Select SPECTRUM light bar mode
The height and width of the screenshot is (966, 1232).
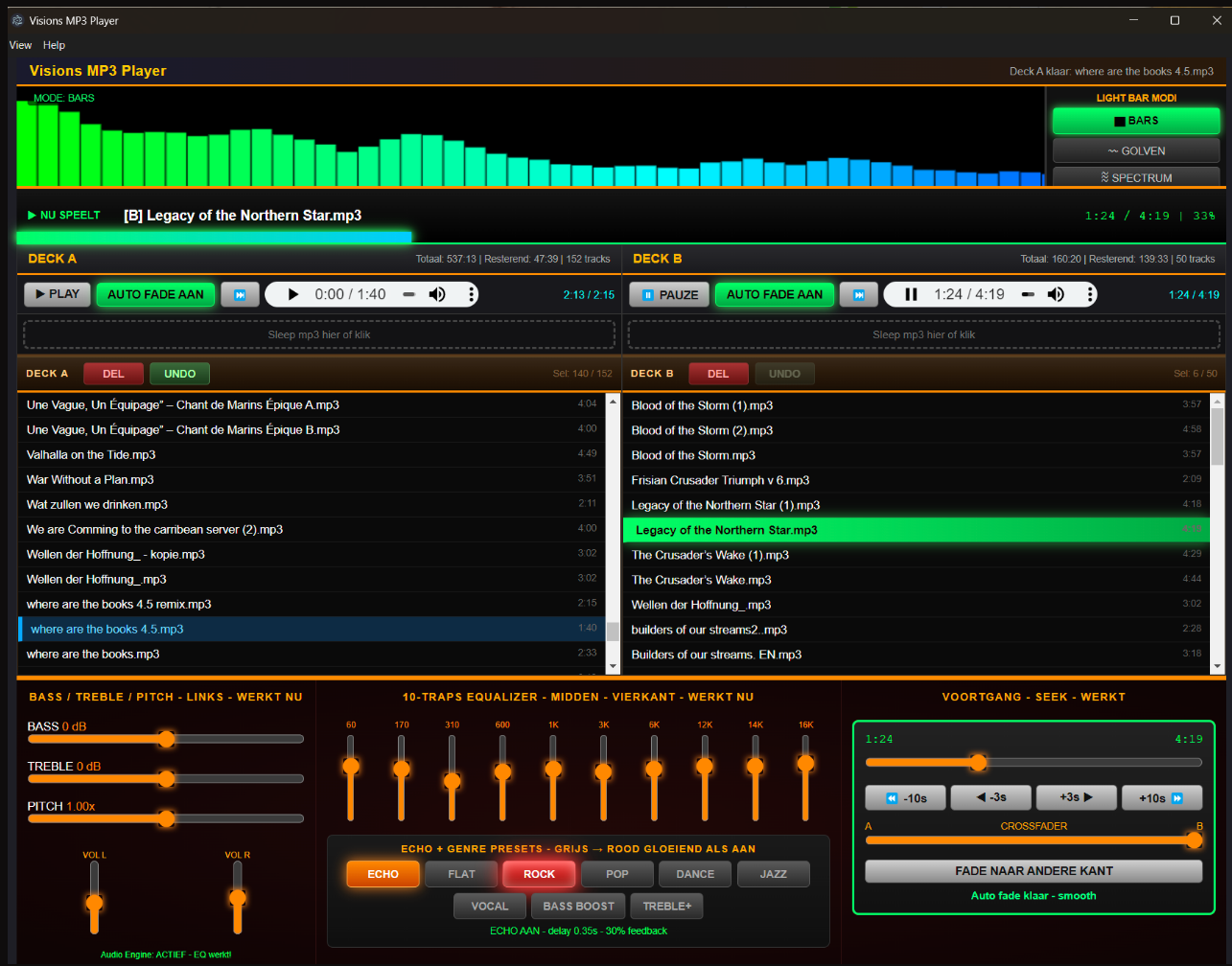pos(1136,177)
